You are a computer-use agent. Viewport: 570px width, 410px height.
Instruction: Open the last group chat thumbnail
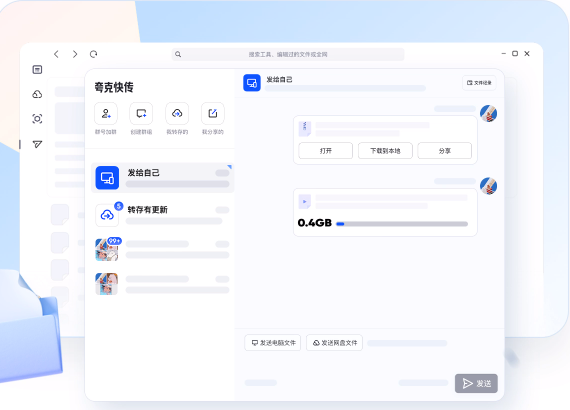point(107,284)
